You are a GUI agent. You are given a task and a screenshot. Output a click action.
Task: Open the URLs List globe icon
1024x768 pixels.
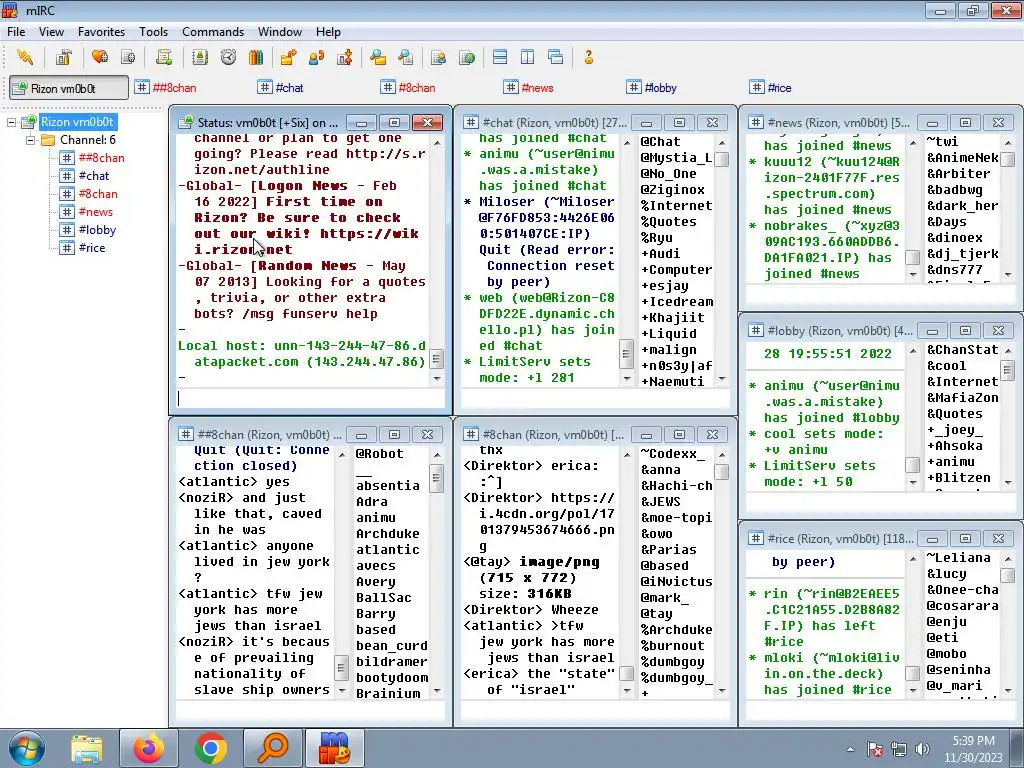(x=467, y=57)
